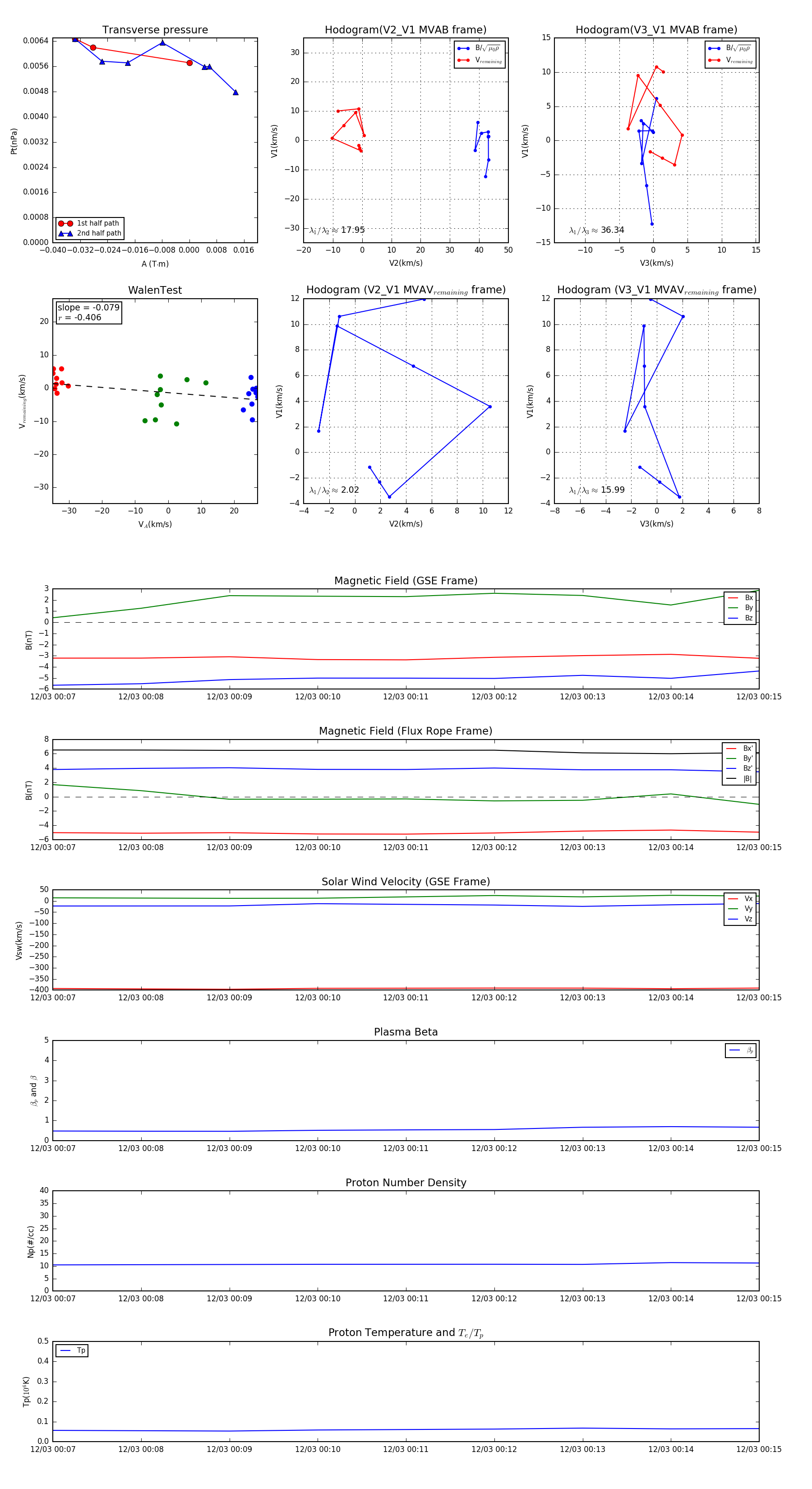Click '12/03 00:13' tick under Proton Number Density

pyautogui.click(x=582, y=1299)
